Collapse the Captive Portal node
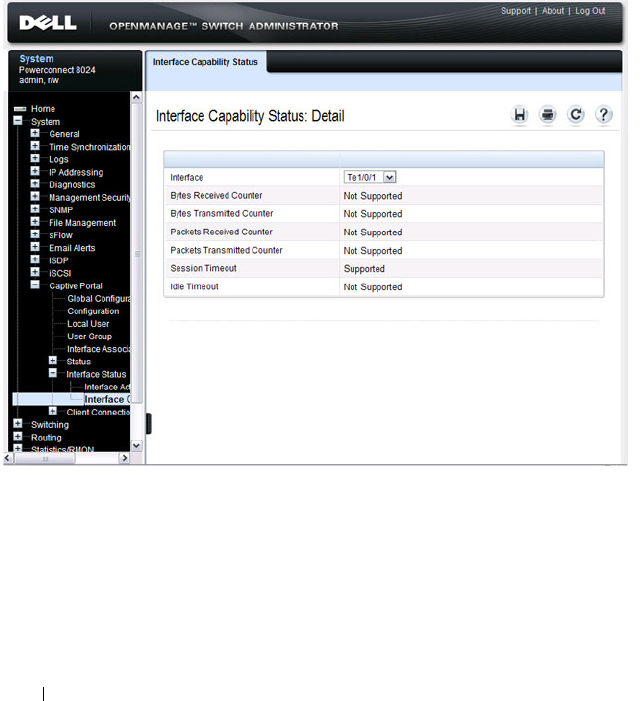641x701 pixels. click(35, 285)
